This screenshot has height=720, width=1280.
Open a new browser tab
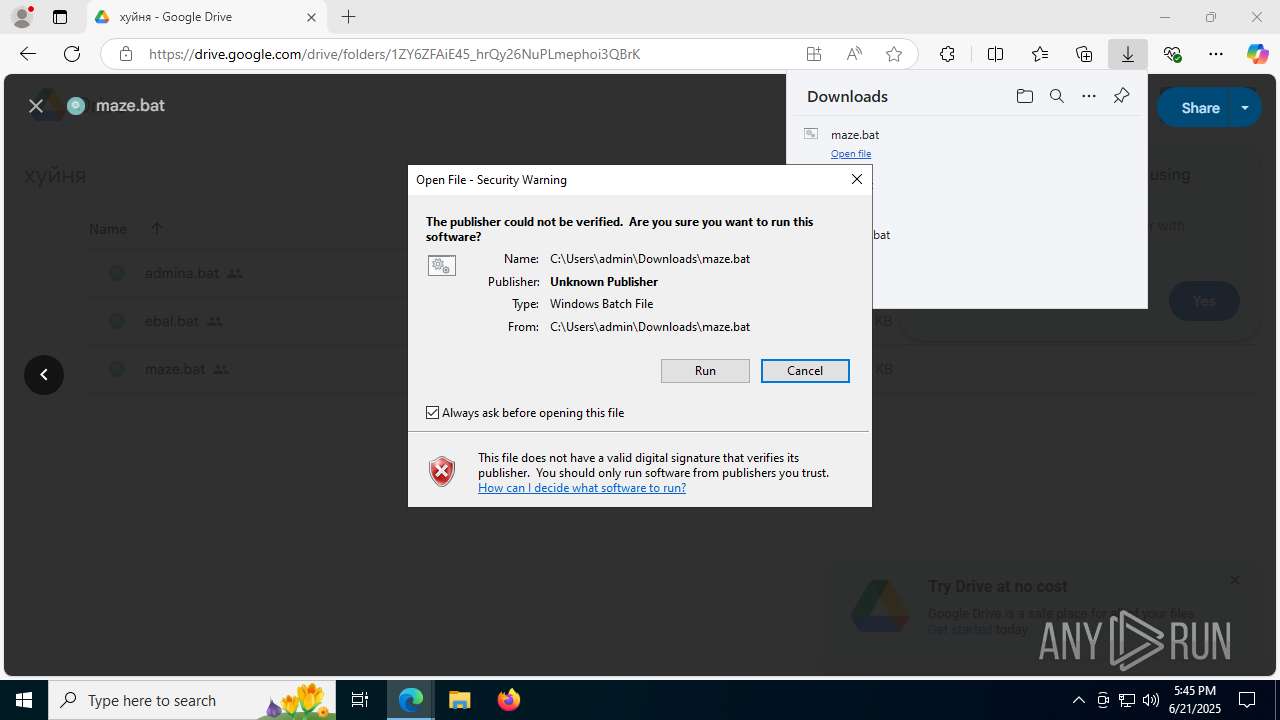coord(348,17)
